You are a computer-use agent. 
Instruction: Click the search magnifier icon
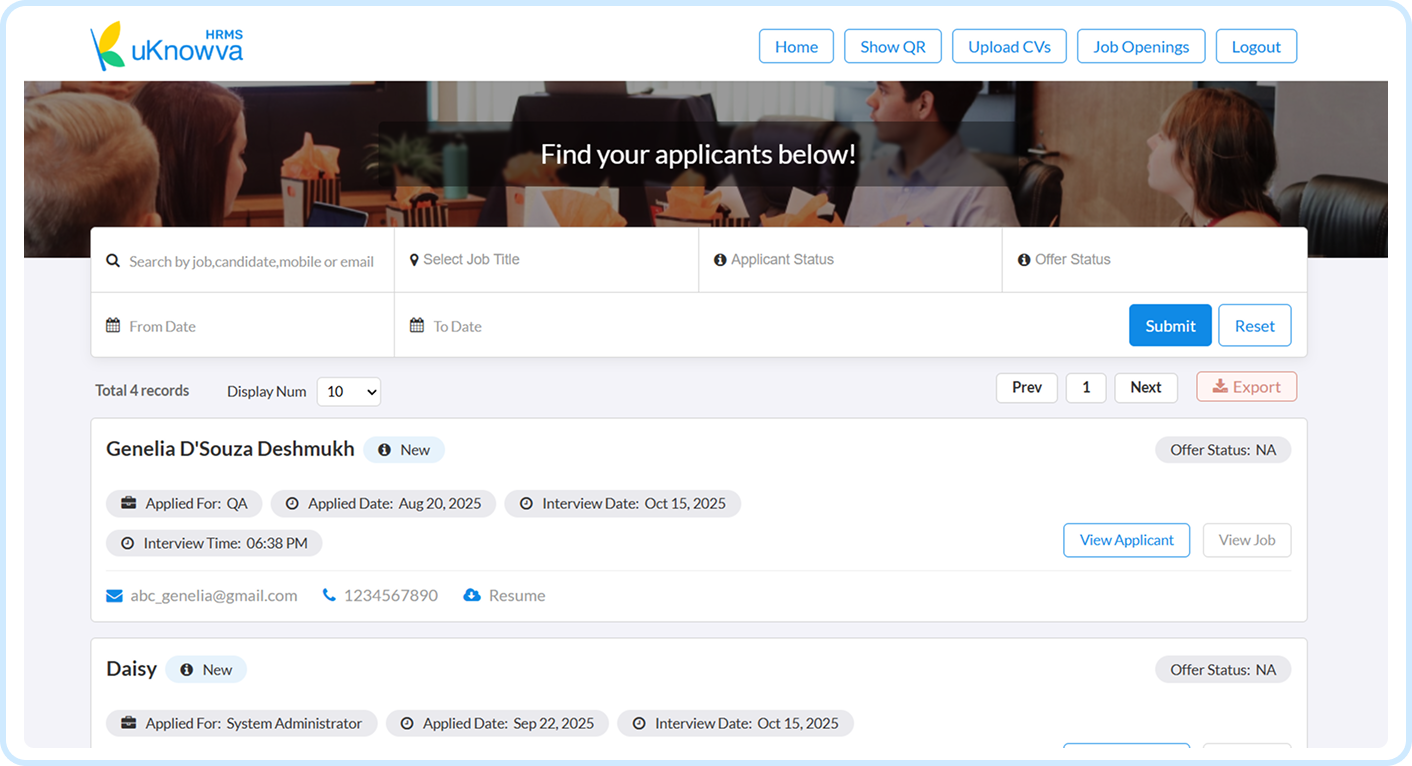[x=113, y=260]
